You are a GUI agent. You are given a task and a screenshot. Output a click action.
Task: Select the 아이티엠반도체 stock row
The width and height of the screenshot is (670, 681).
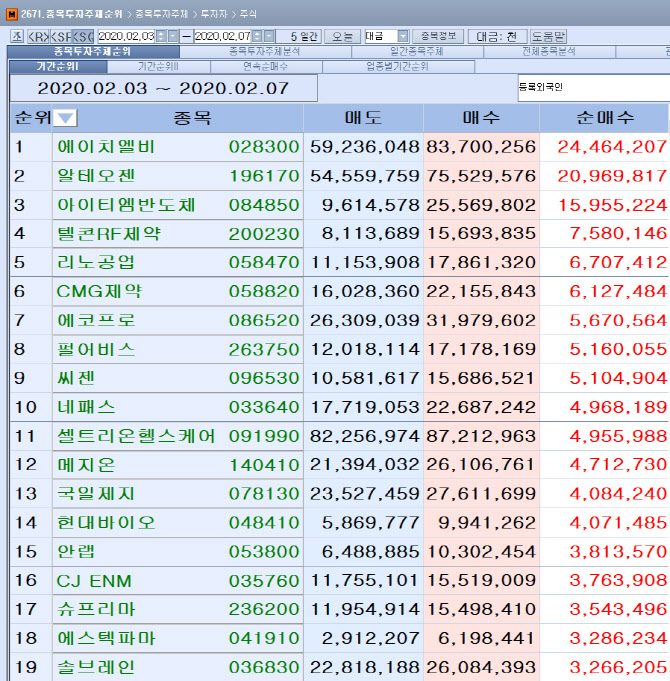[339, 205]
